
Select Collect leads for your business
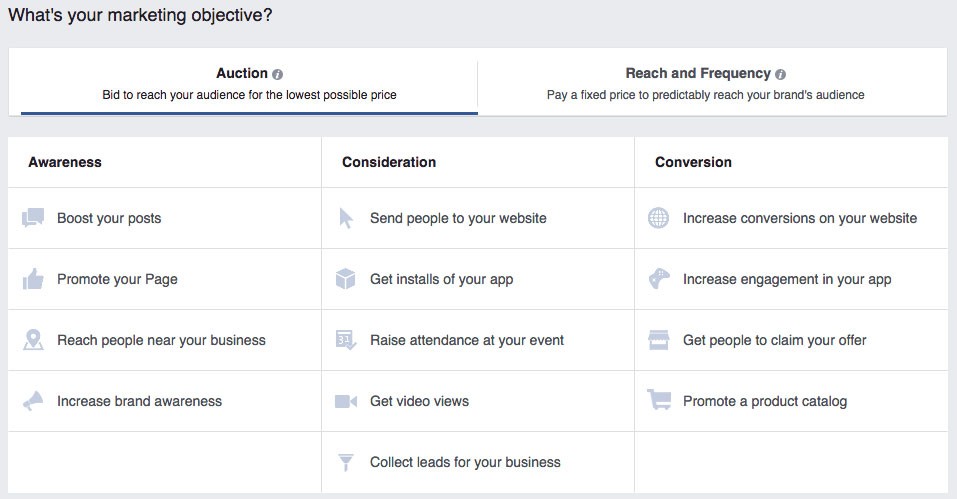(465, 462)
